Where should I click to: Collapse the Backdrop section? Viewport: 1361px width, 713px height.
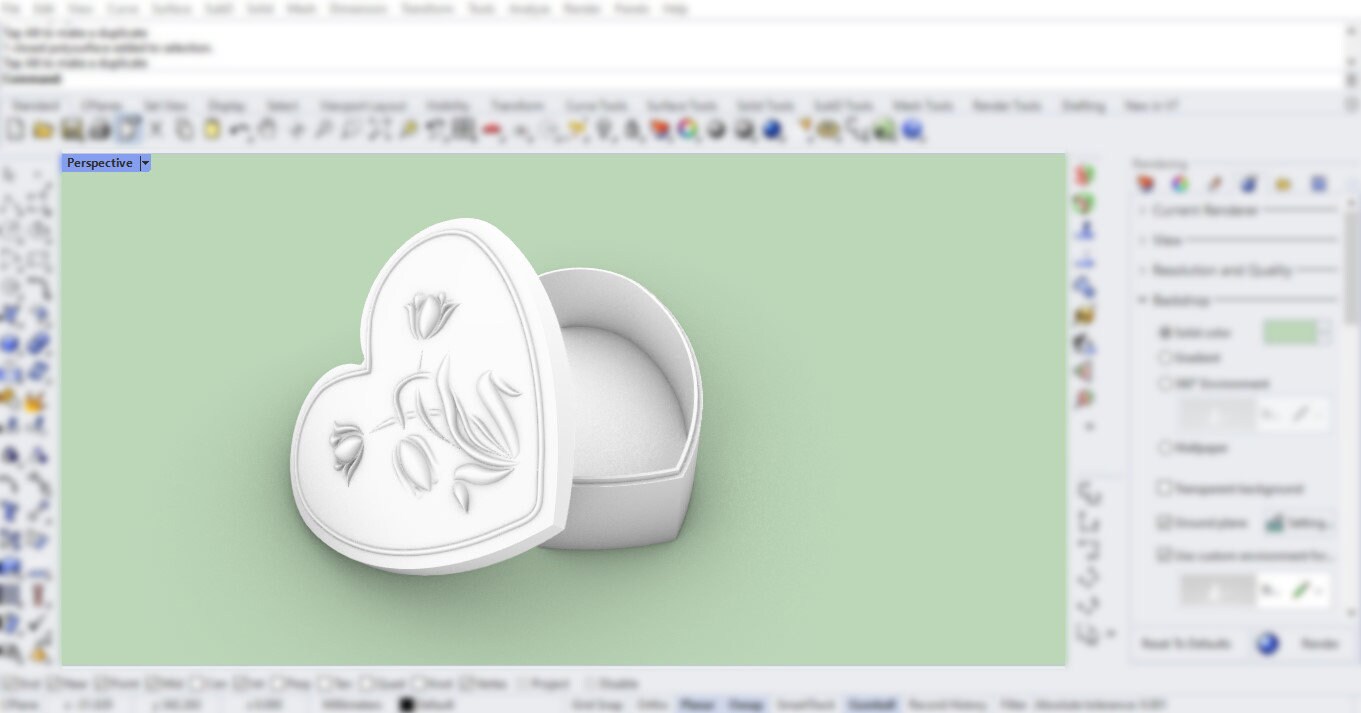[1142, 300]
